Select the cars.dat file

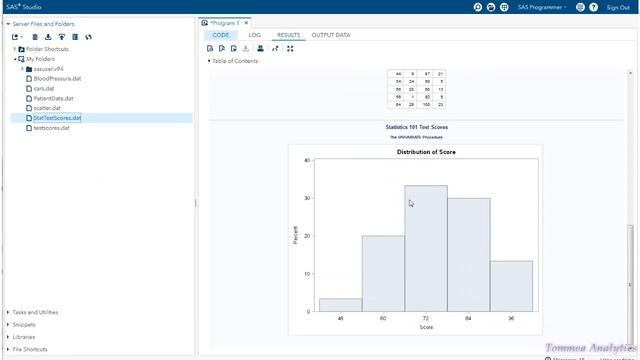coord(44,89)
